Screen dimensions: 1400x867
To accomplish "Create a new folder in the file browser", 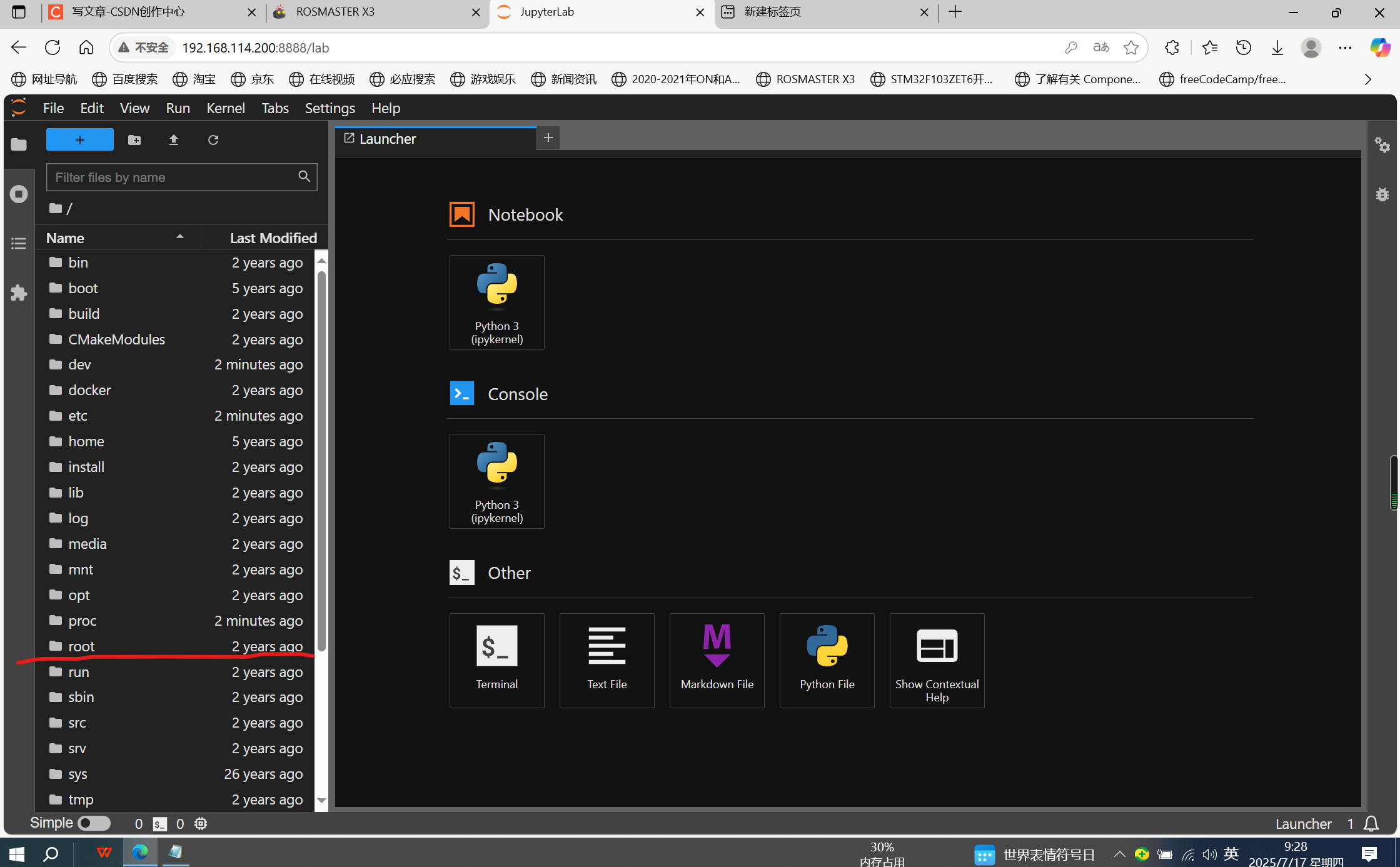I will tap(134, 139).
